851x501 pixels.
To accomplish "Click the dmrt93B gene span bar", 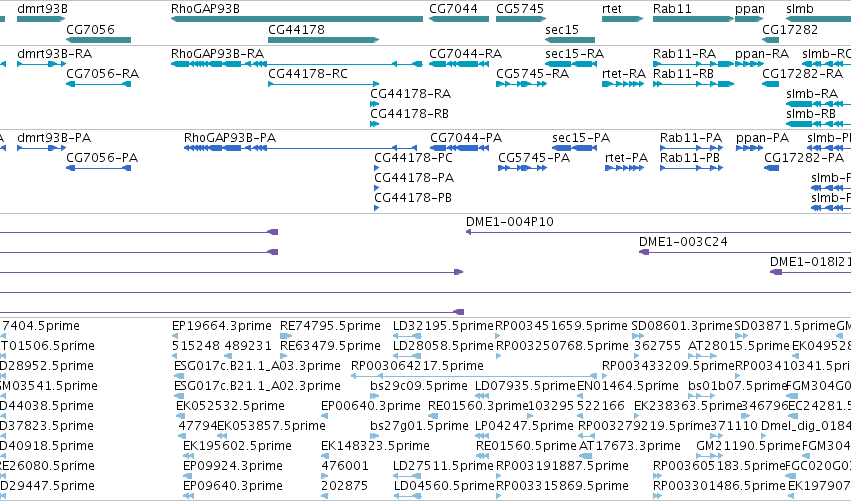I will coord(41,19).
